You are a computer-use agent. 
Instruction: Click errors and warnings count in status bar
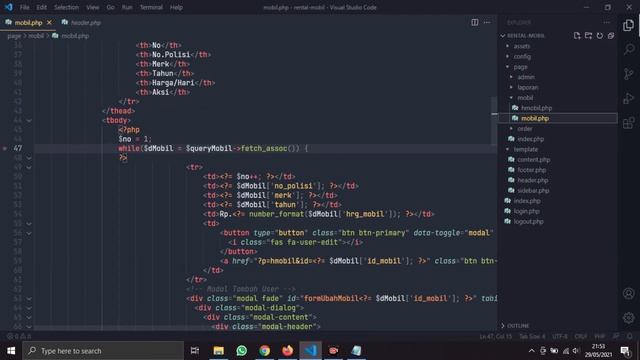point(19,336)
